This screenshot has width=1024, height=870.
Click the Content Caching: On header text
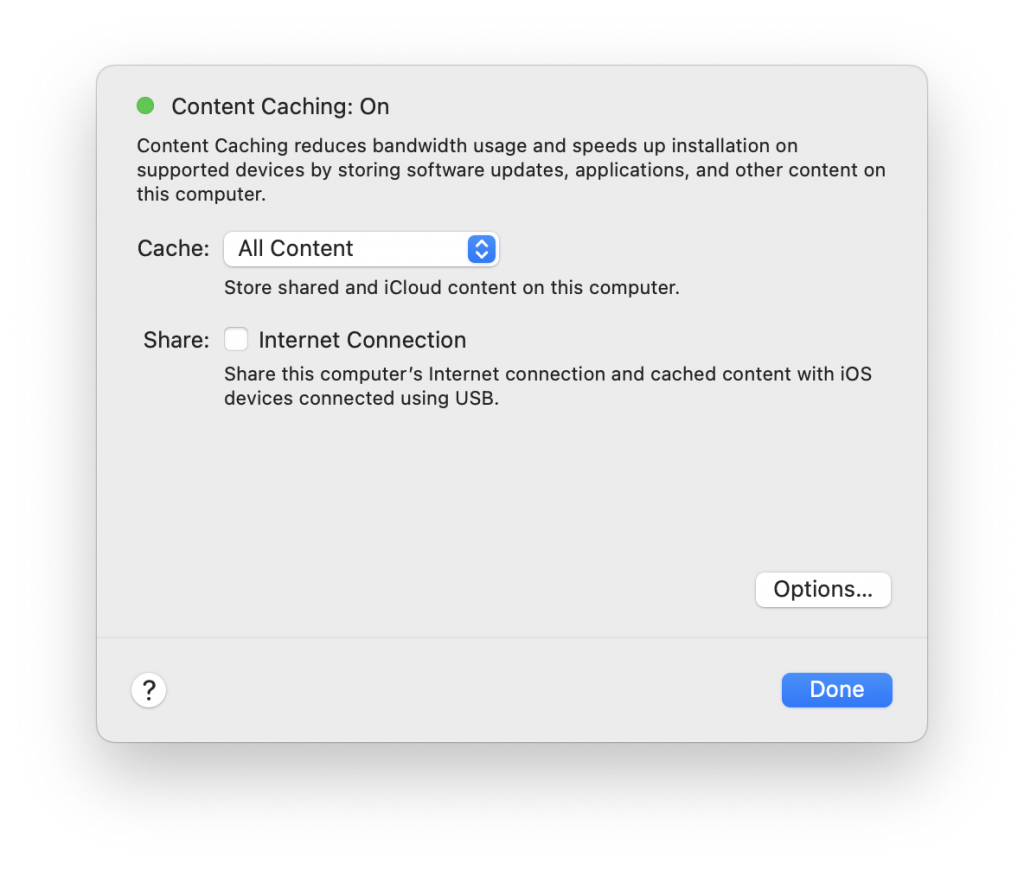point(280,106)
